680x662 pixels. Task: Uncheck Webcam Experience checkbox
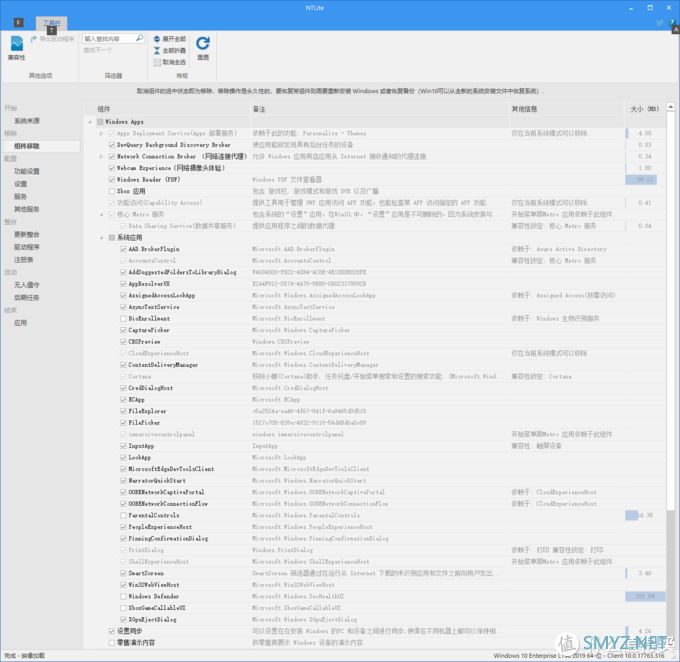tap(112, 168)
